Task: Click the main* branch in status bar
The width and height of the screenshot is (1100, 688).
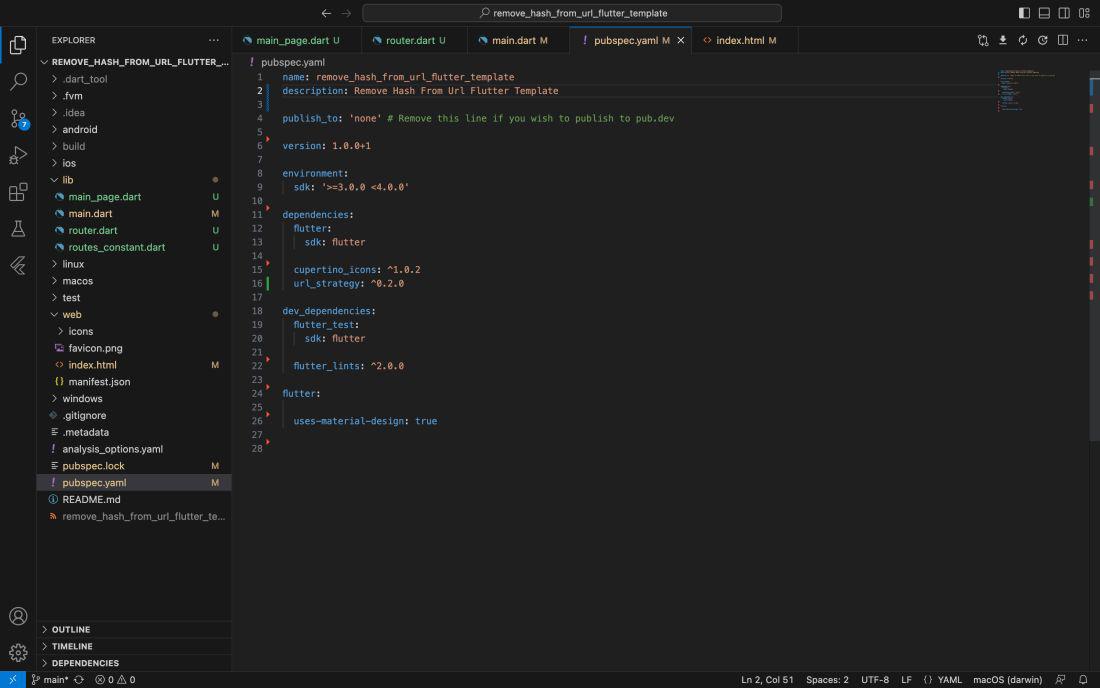Action: click(x=50, y=680)
